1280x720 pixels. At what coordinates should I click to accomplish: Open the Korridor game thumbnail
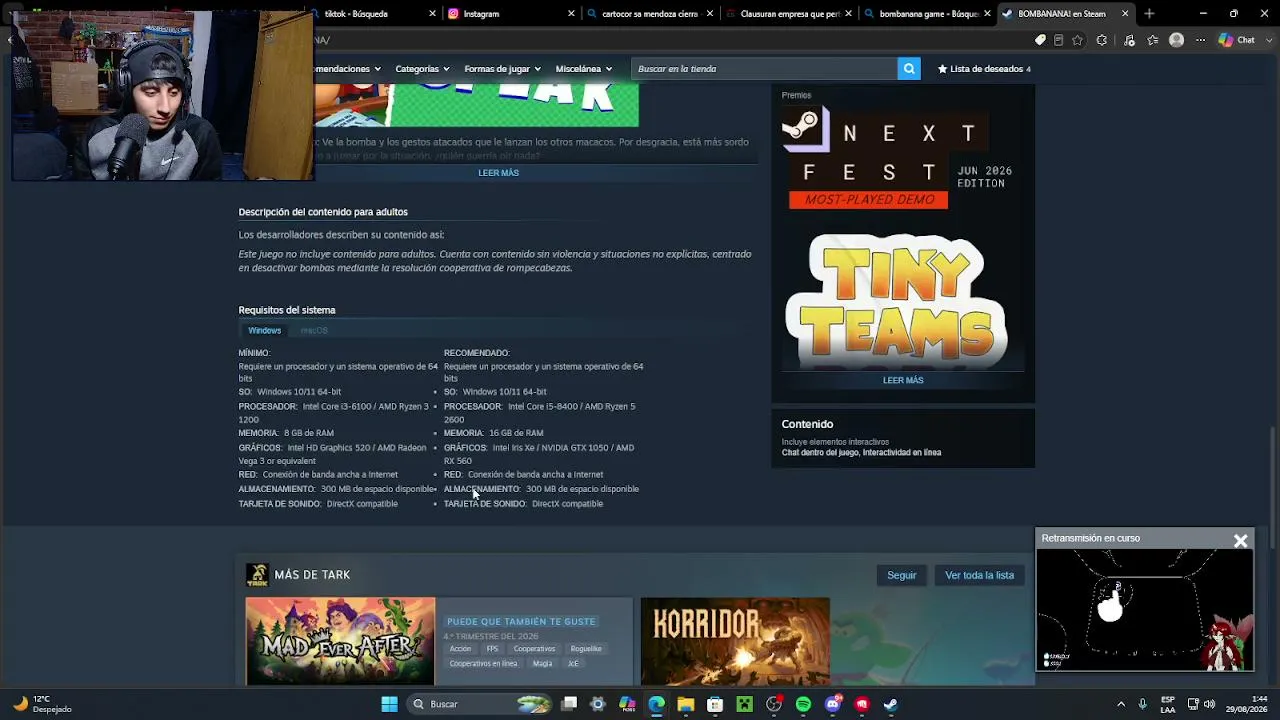pyautogui.click(x=735, y=641)
